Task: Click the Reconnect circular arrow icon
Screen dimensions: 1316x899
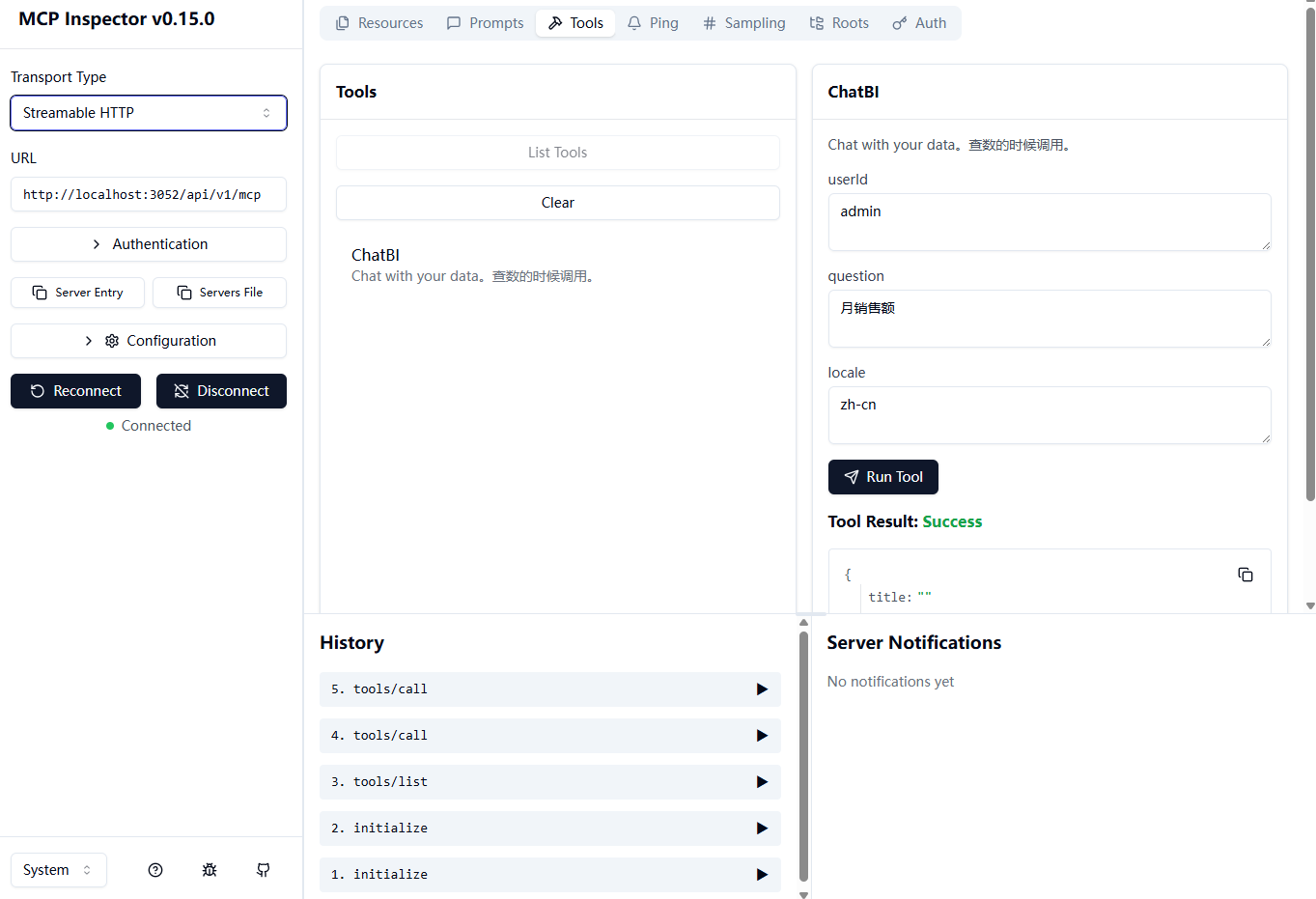Action: point(38,391)
